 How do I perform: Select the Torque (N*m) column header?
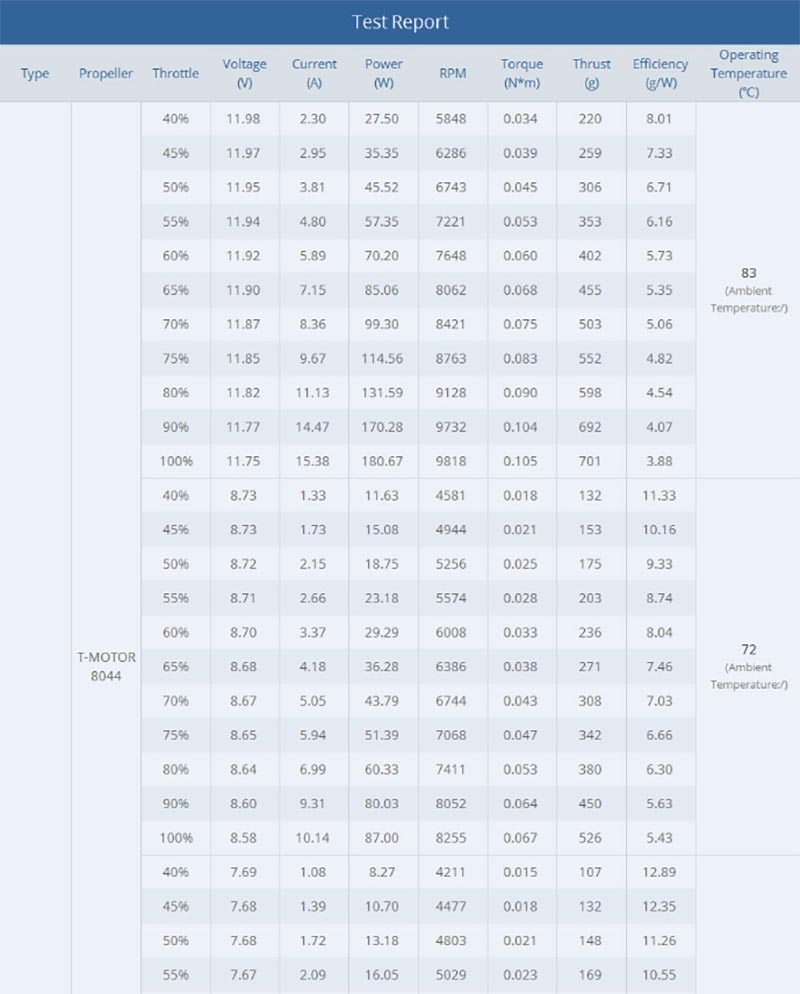pyautogui.click(x=522, y=73)
